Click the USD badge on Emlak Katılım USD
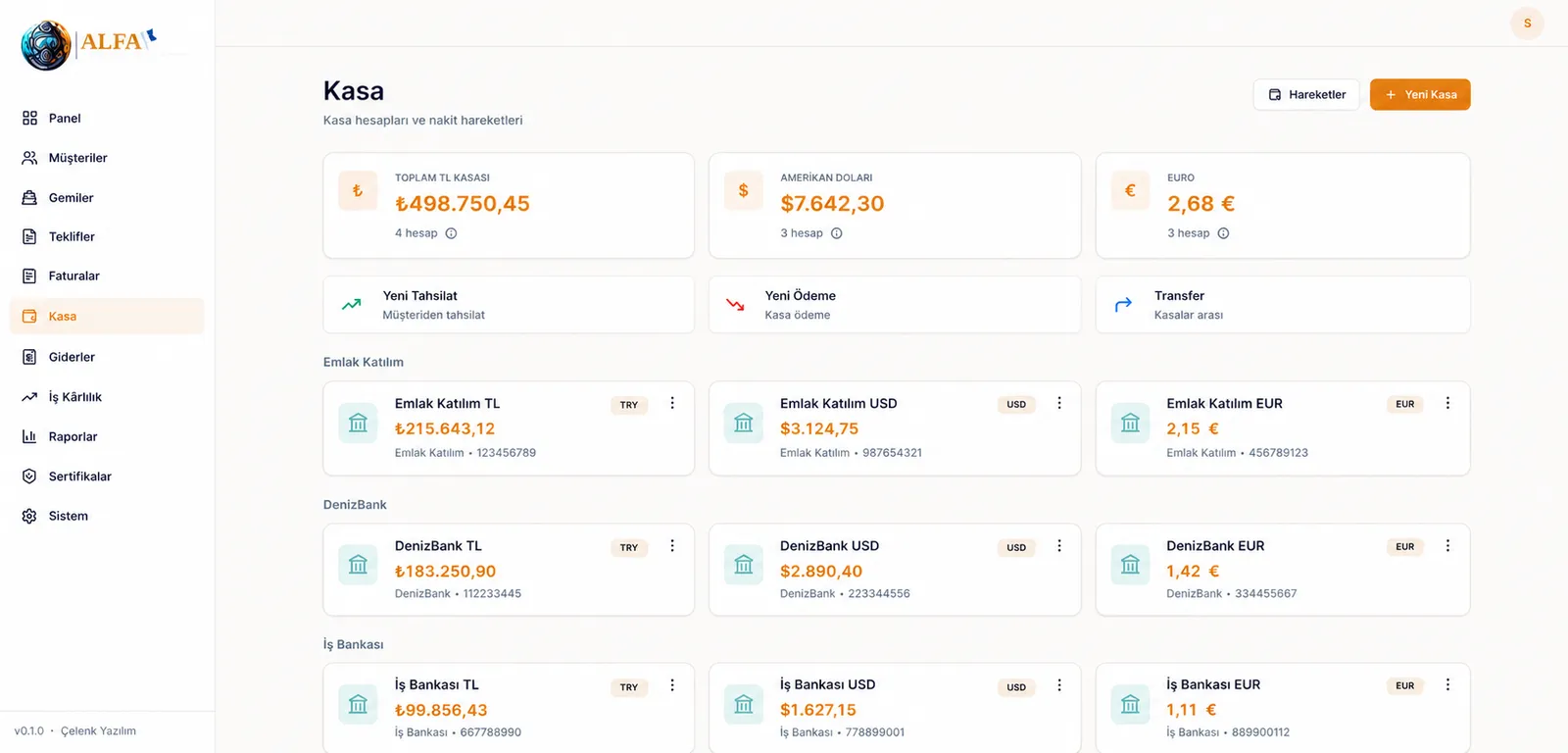 tap(1016, 404)
